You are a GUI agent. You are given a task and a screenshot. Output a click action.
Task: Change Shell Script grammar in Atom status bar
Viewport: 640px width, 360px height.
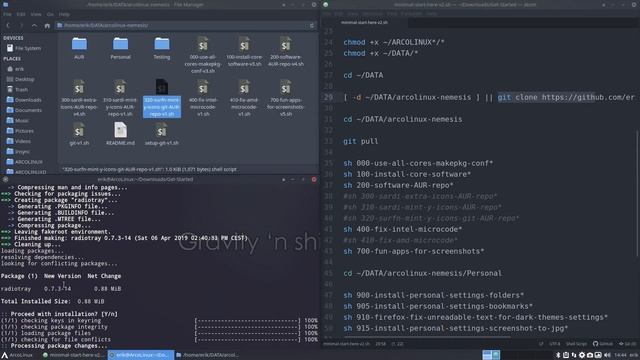[x=576, y=344]
